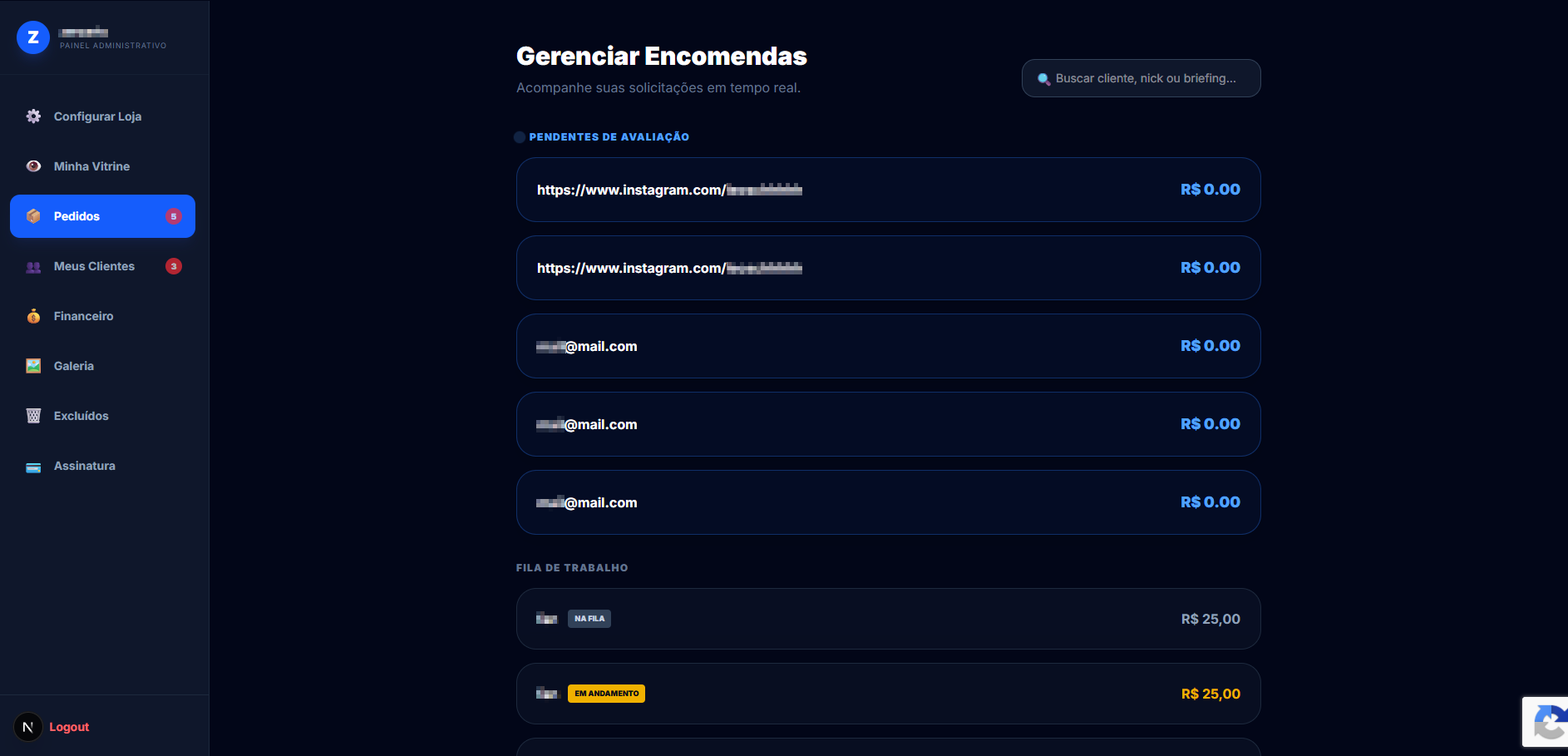The image size is (1568, 756).
Task: Open the second instagram.com pending order
Action: 888,268
